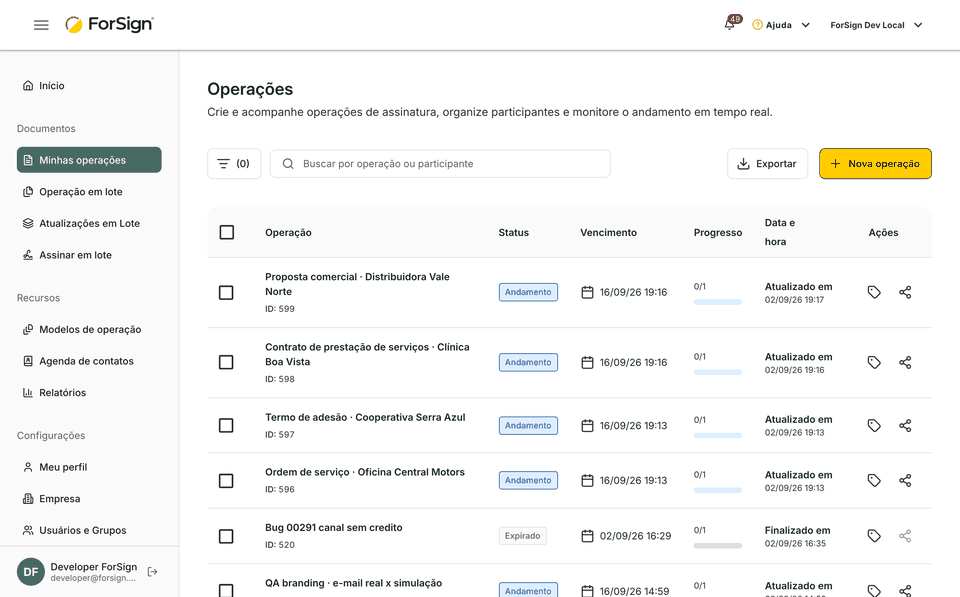Click the Status column header
960x597 pixels.
[x=514, y=233]
